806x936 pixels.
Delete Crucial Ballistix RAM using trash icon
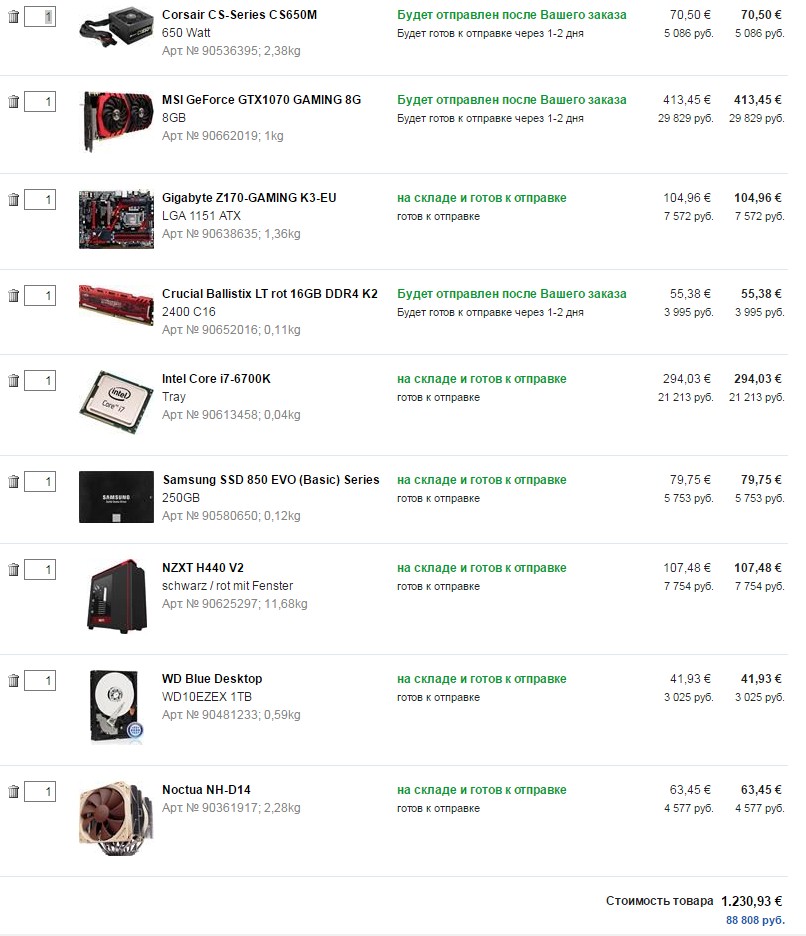14,296
